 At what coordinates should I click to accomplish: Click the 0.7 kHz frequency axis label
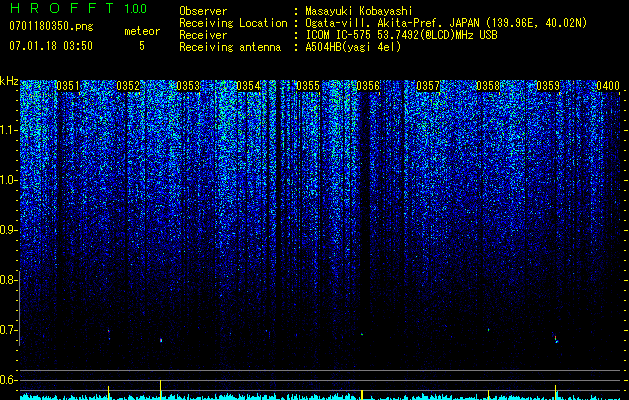tap(7, 330)
